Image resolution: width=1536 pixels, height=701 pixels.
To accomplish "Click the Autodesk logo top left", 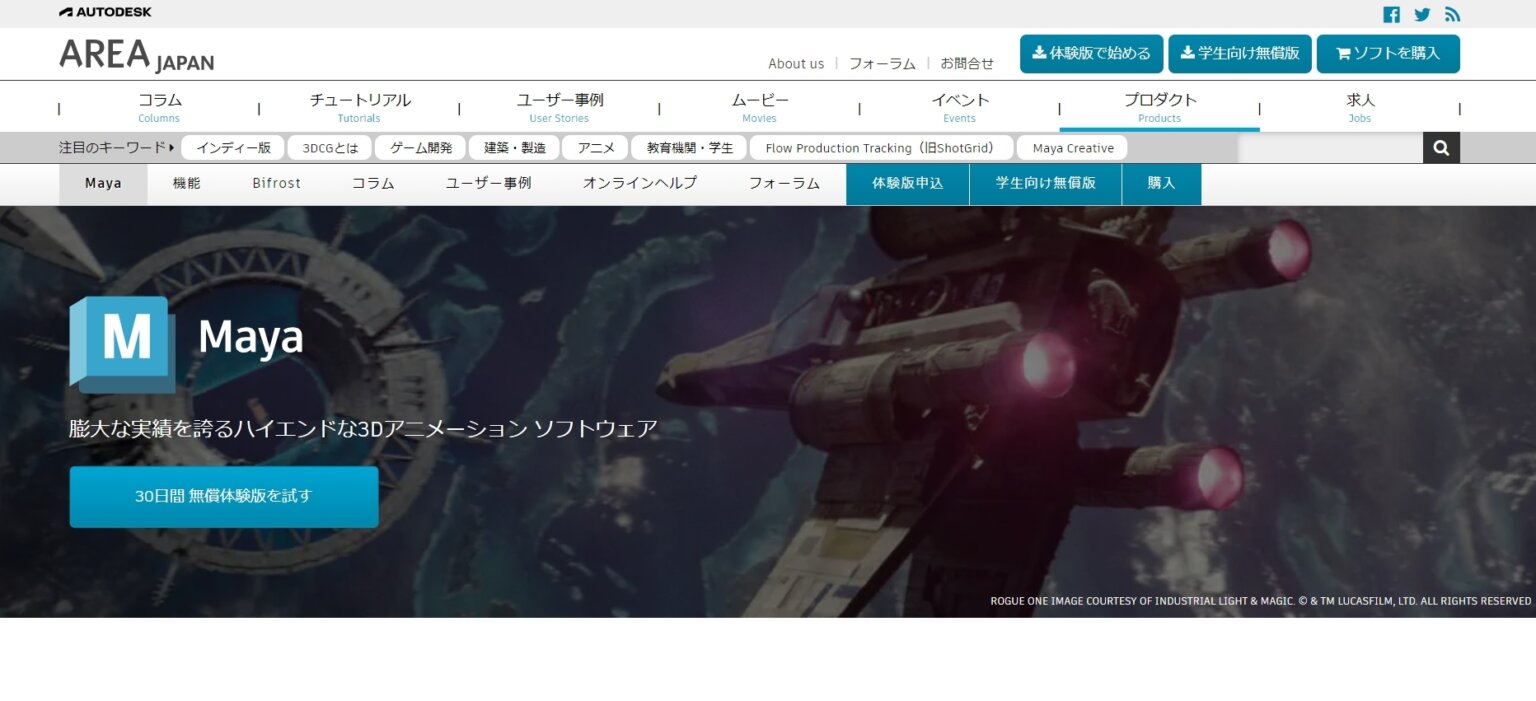I will (x=103, y=13).
